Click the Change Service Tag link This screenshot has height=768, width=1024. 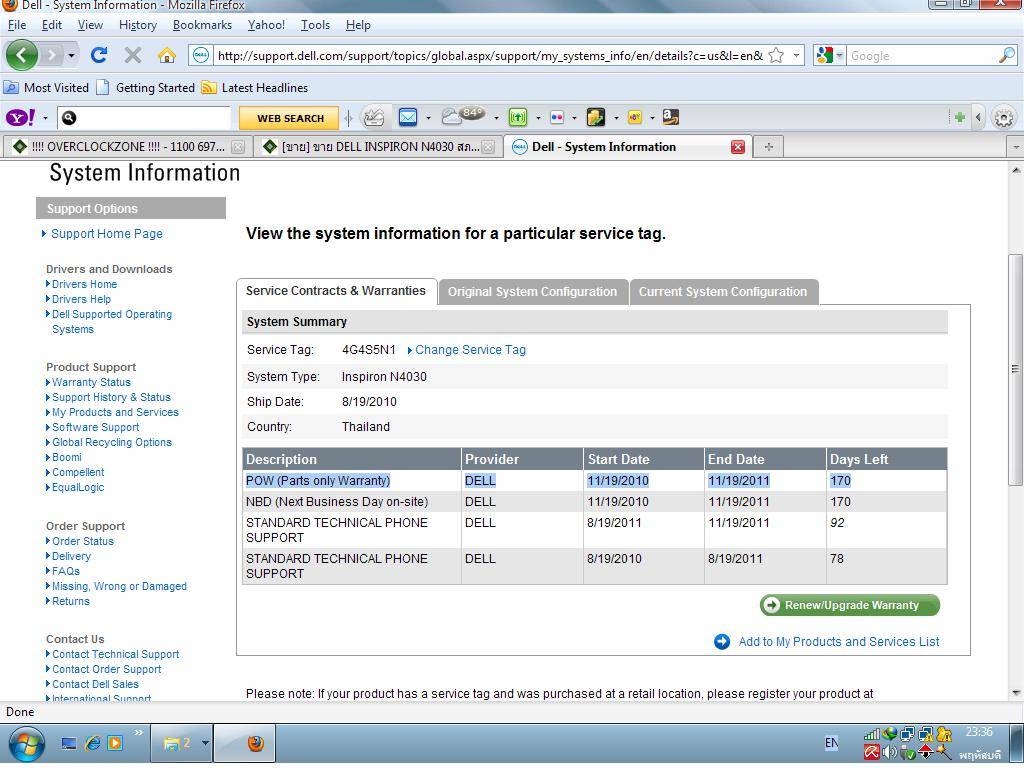470,350
